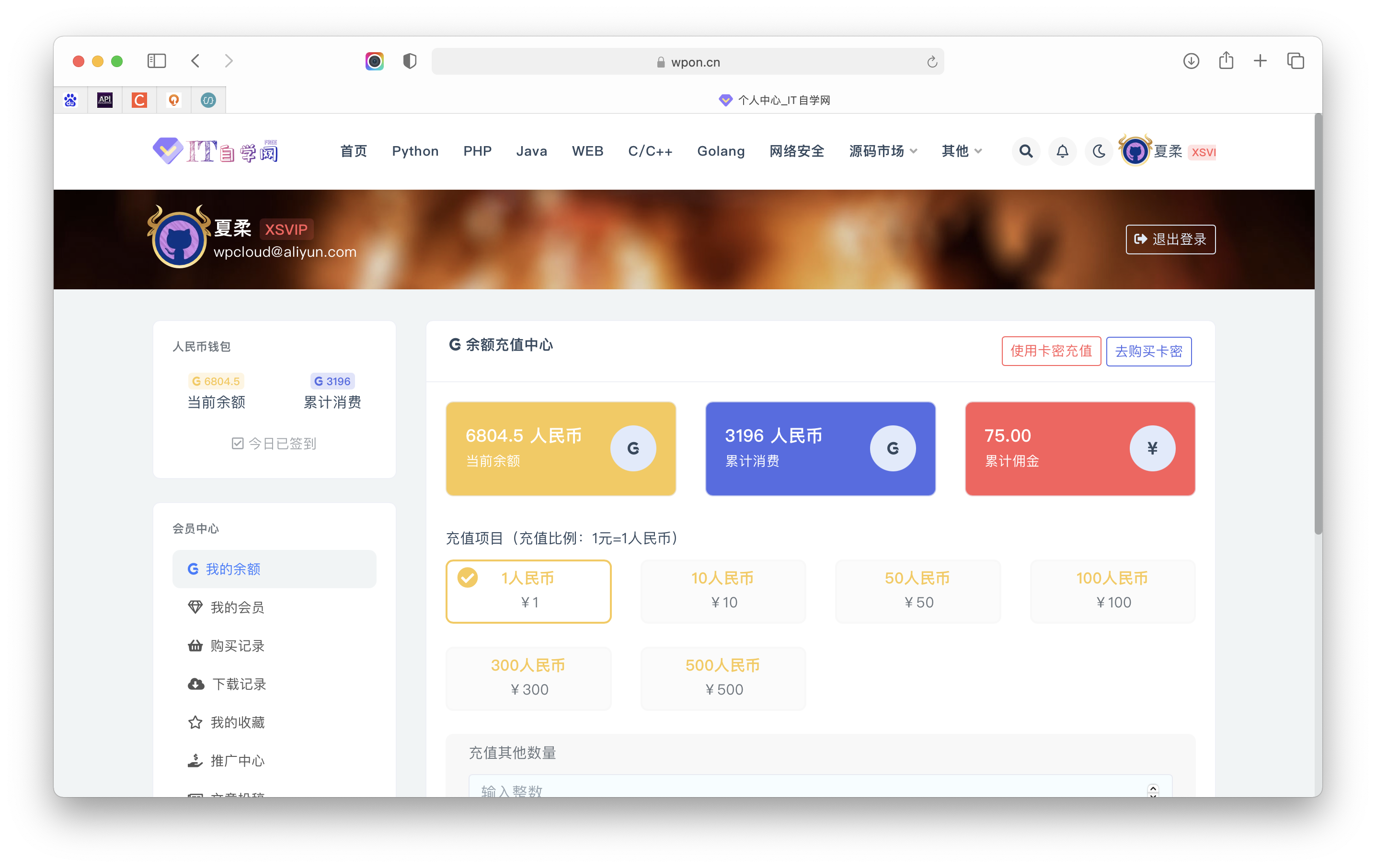
Task: Click the IT自学网 site logo
Action: 216,151
